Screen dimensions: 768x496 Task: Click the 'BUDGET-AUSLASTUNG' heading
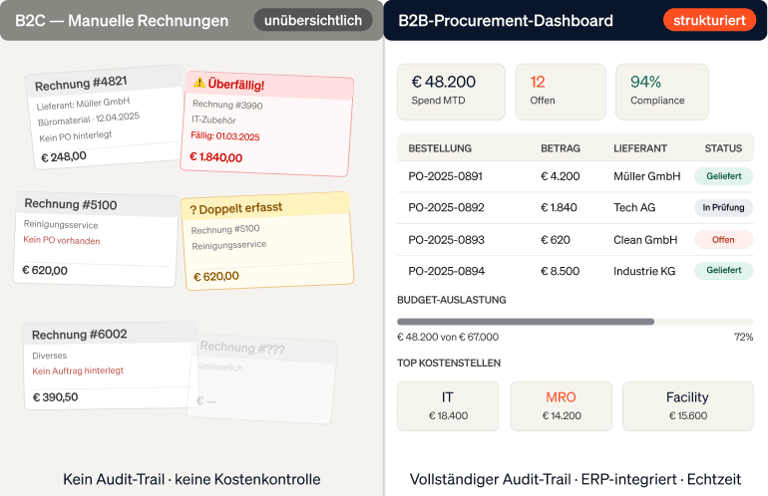point(452,300)
